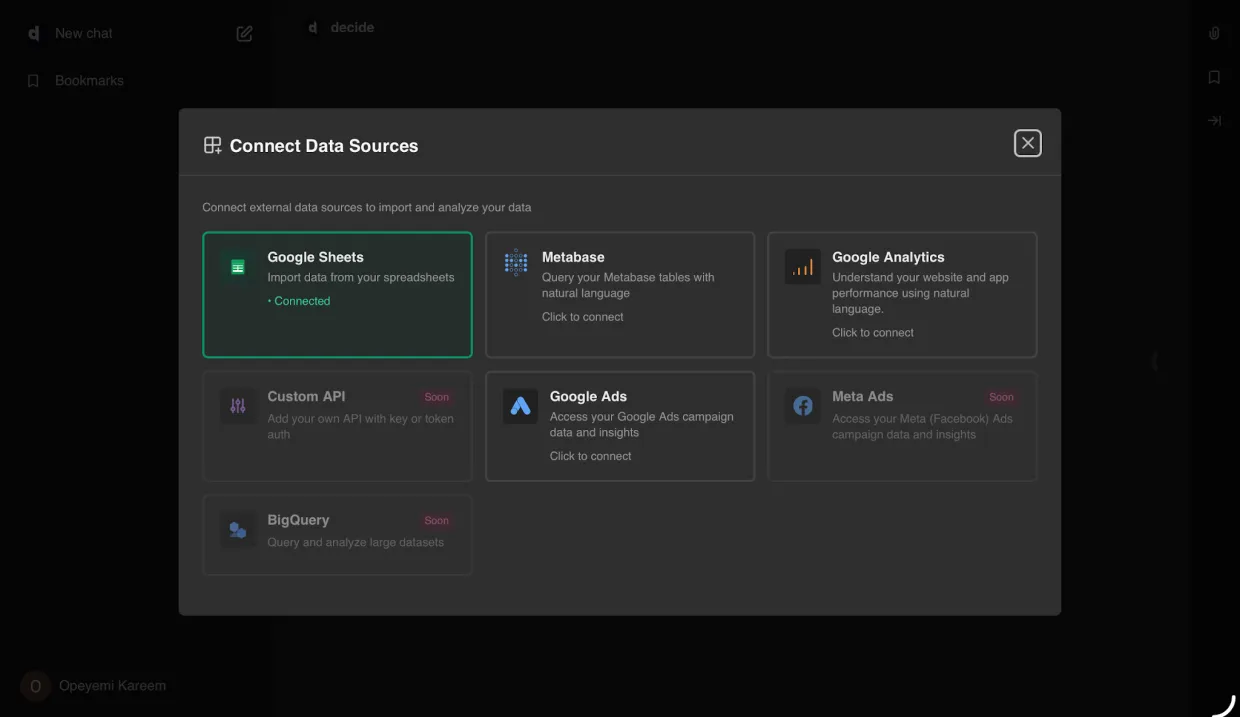Screen dimensions: 1240x717
Task: Click the Connected status under Google Sheets
Action: 299,301
